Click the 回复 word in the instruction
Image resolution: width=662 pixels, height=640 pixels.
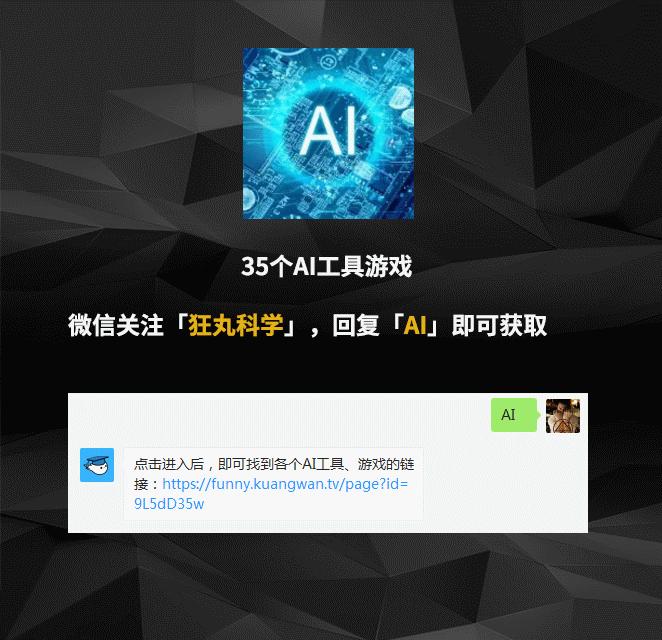[x=355, y=325]
